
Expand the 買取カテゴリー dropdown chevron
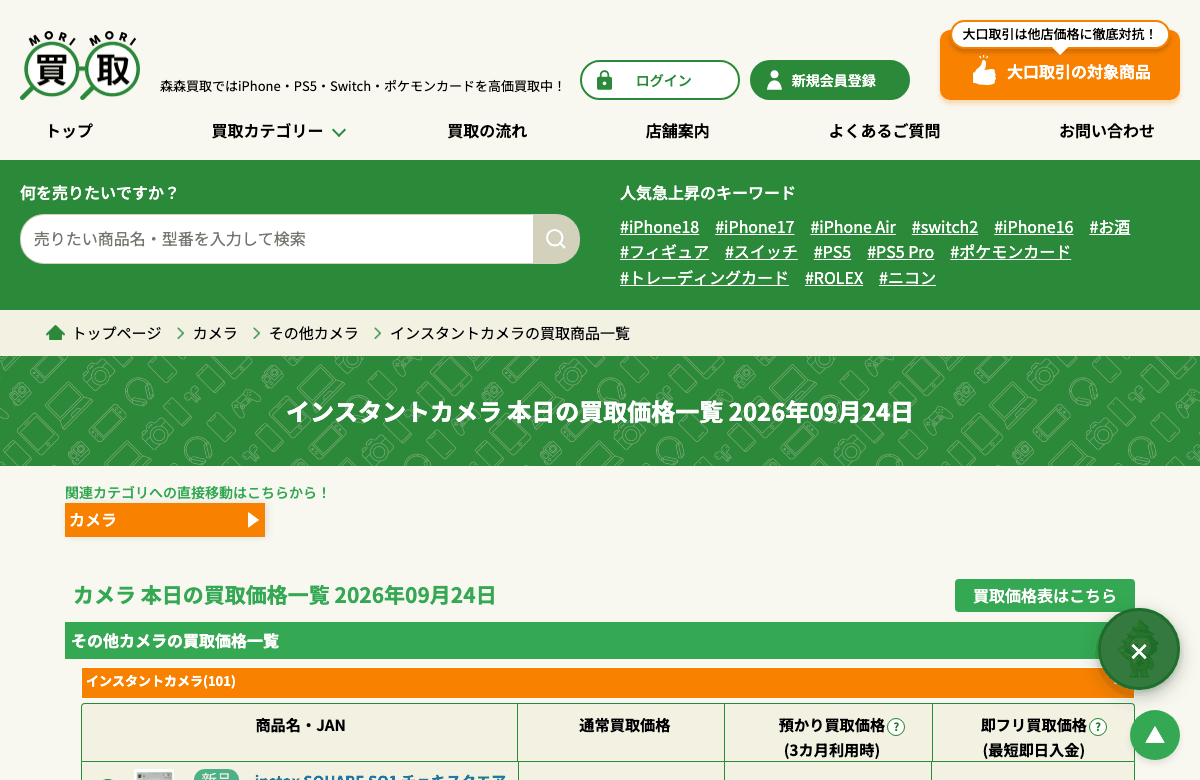click(x=339, y=132)
